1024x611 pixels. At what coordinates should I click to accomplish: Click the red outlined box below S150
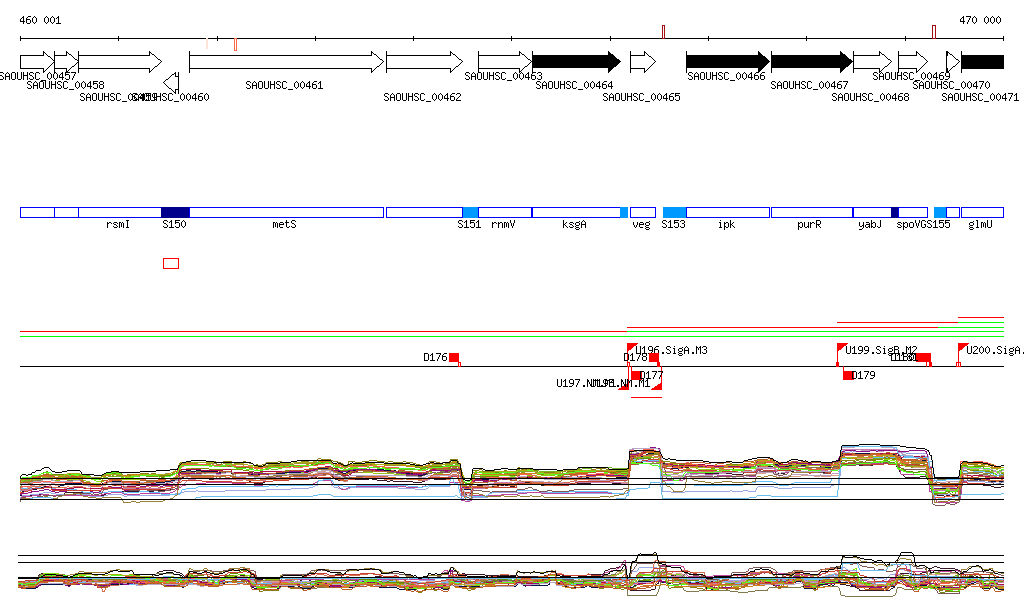click(x=171, y=263)
